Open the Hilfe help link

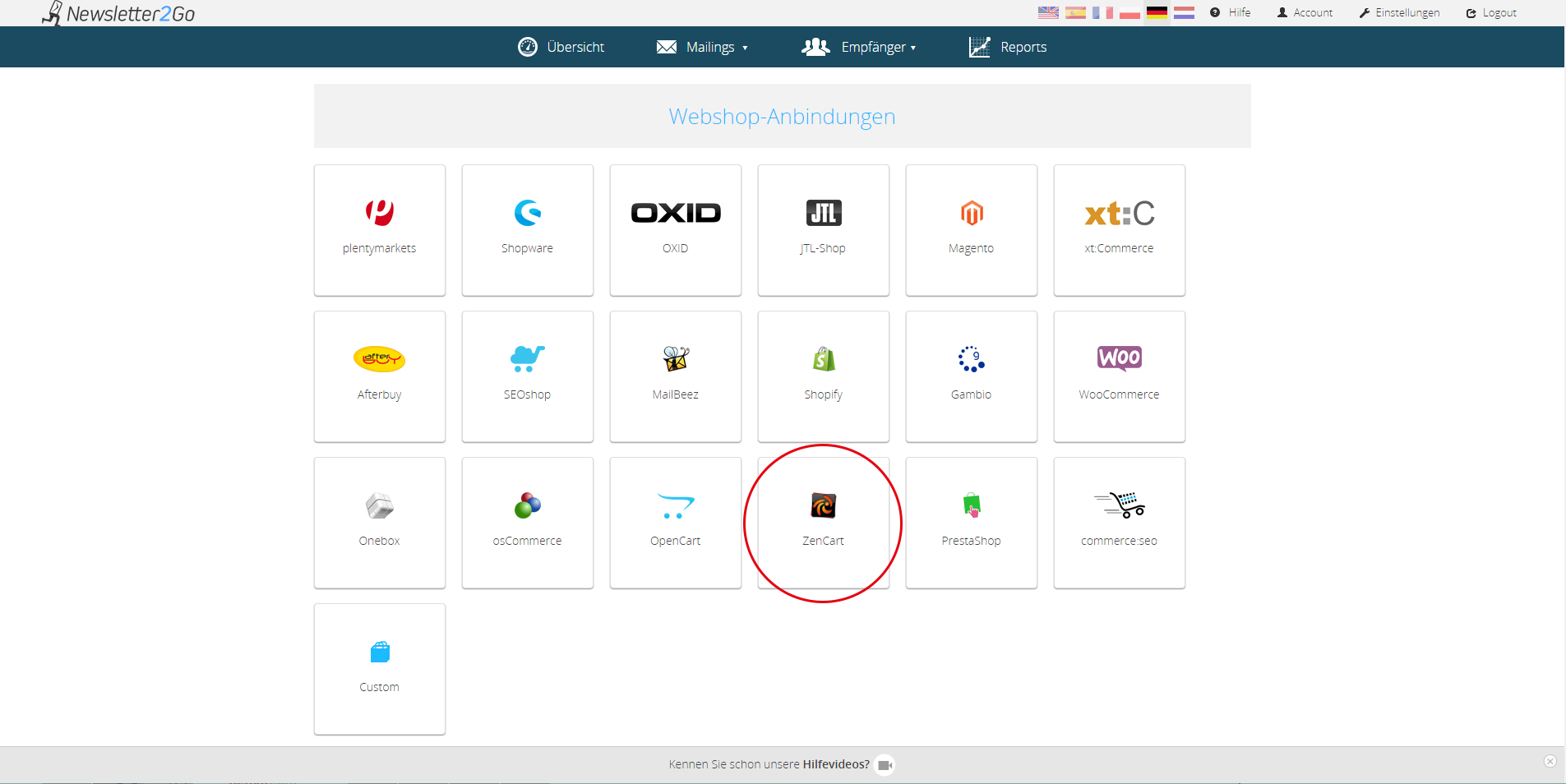click(x=1231, y=12)
